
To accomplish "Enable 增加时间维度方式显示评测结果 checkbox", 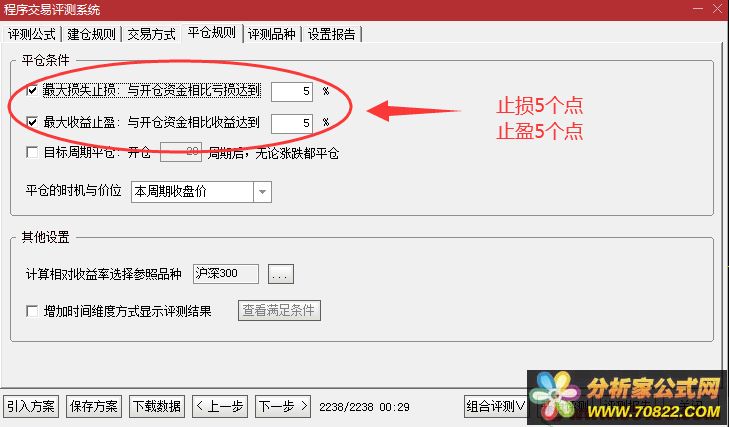I will [x=32, y=311].
